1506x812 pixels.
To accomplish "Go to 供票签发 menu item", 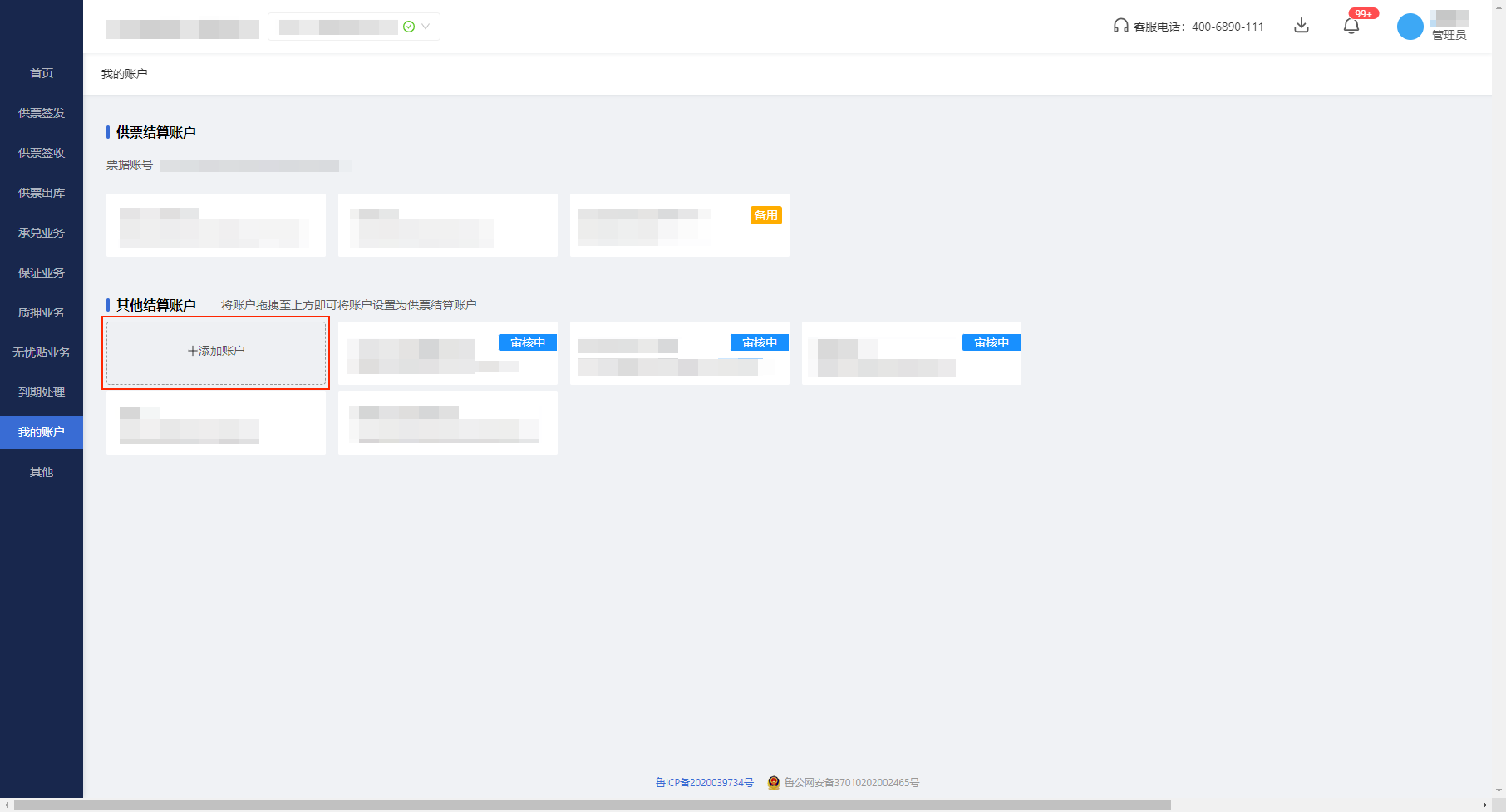I will click(x=42, y=113).
